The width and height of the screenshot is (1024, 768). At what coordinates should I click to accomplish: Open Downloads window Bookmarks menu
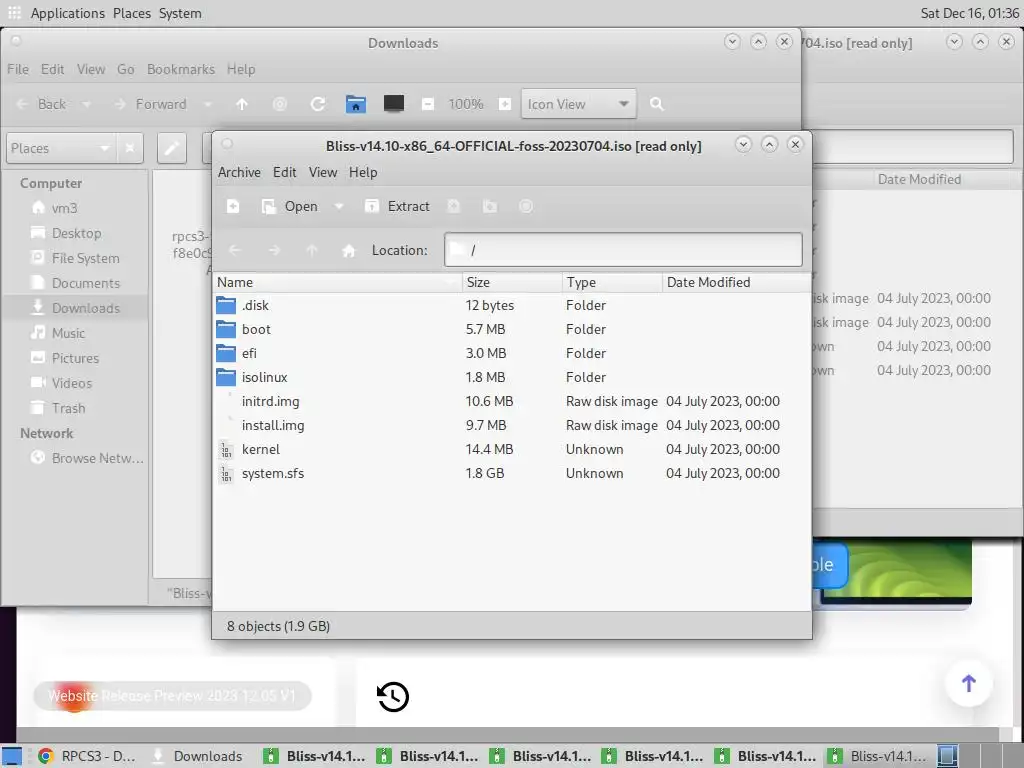click(181, 69)
